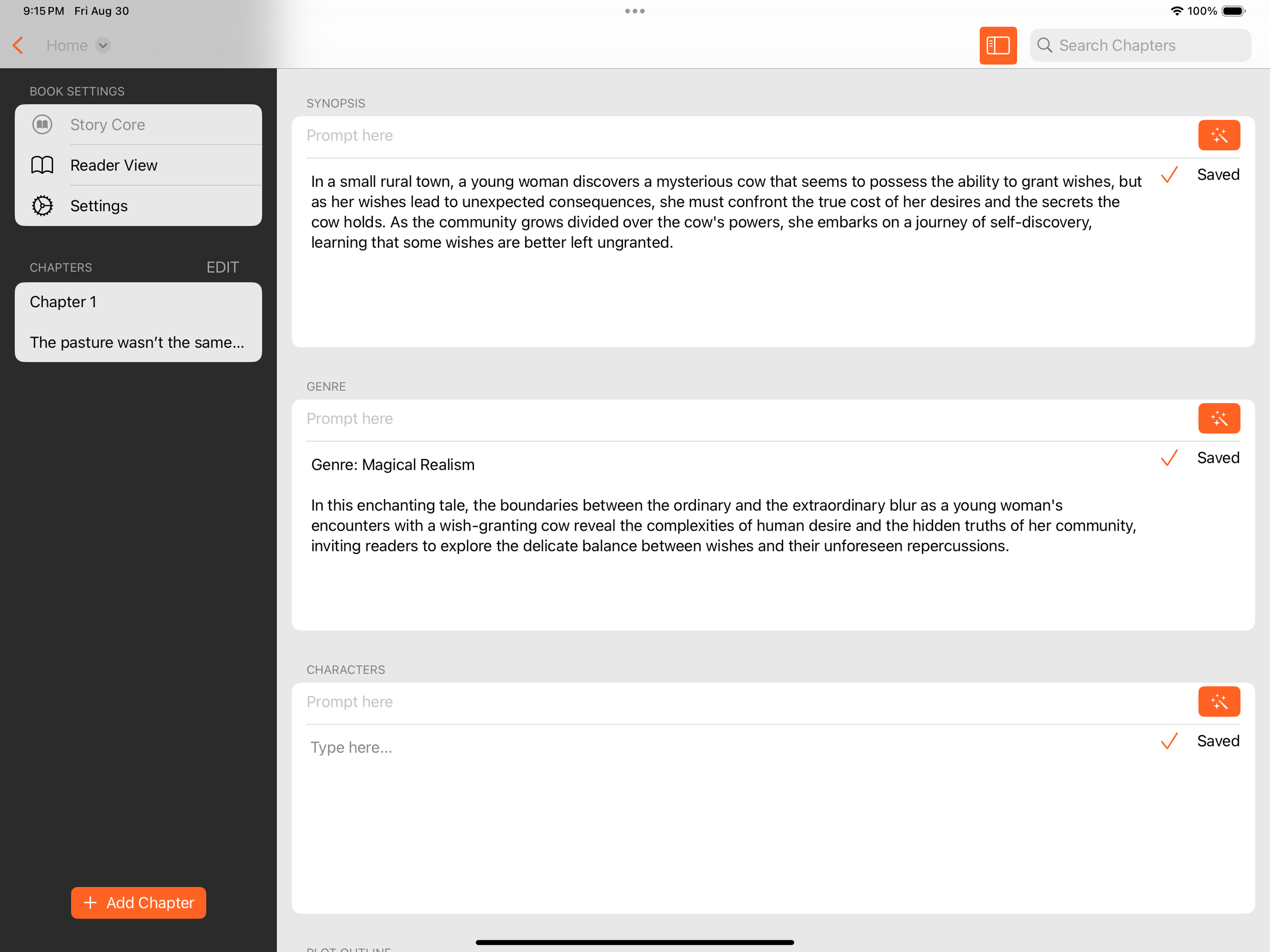Toggle the sidebar panel button

pos(998,45)
